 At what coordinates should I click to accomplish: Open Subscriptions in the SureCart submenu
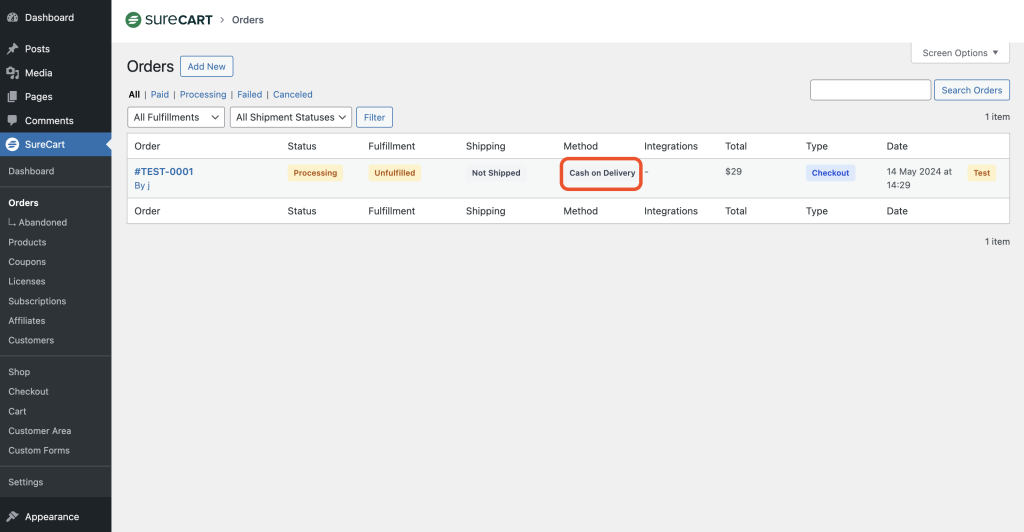tap(37, 301)
